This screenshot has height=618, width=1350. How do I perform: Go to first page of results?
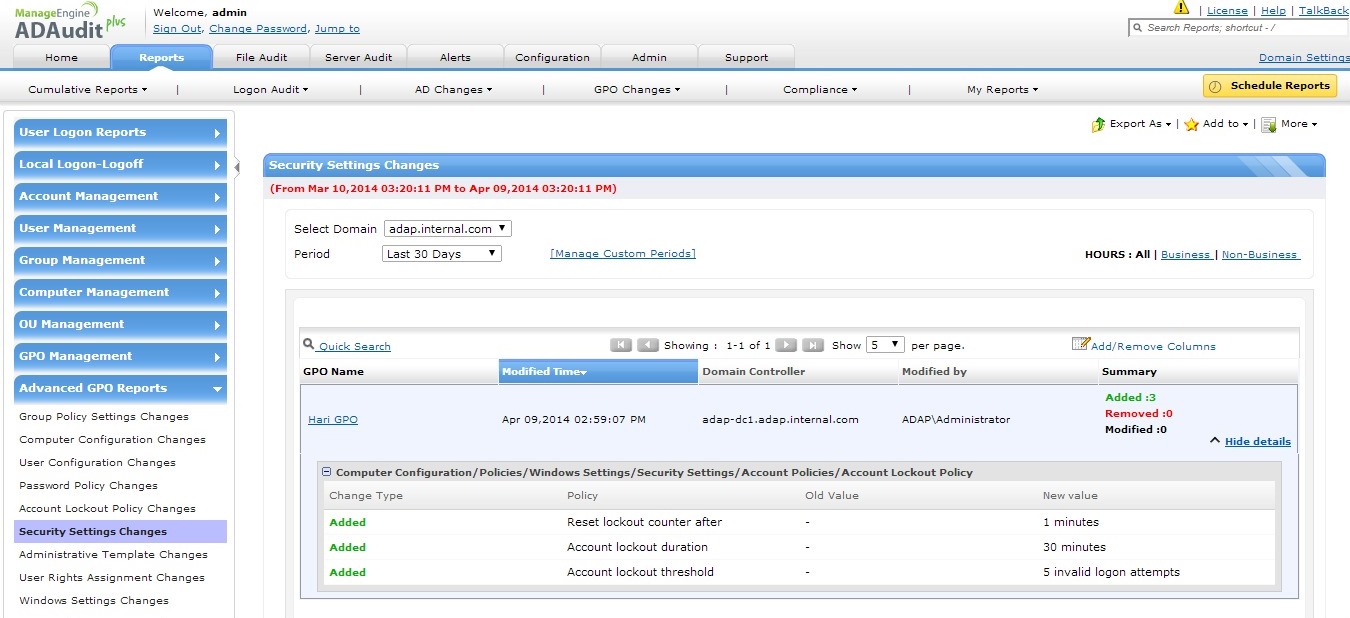[621, 345]
